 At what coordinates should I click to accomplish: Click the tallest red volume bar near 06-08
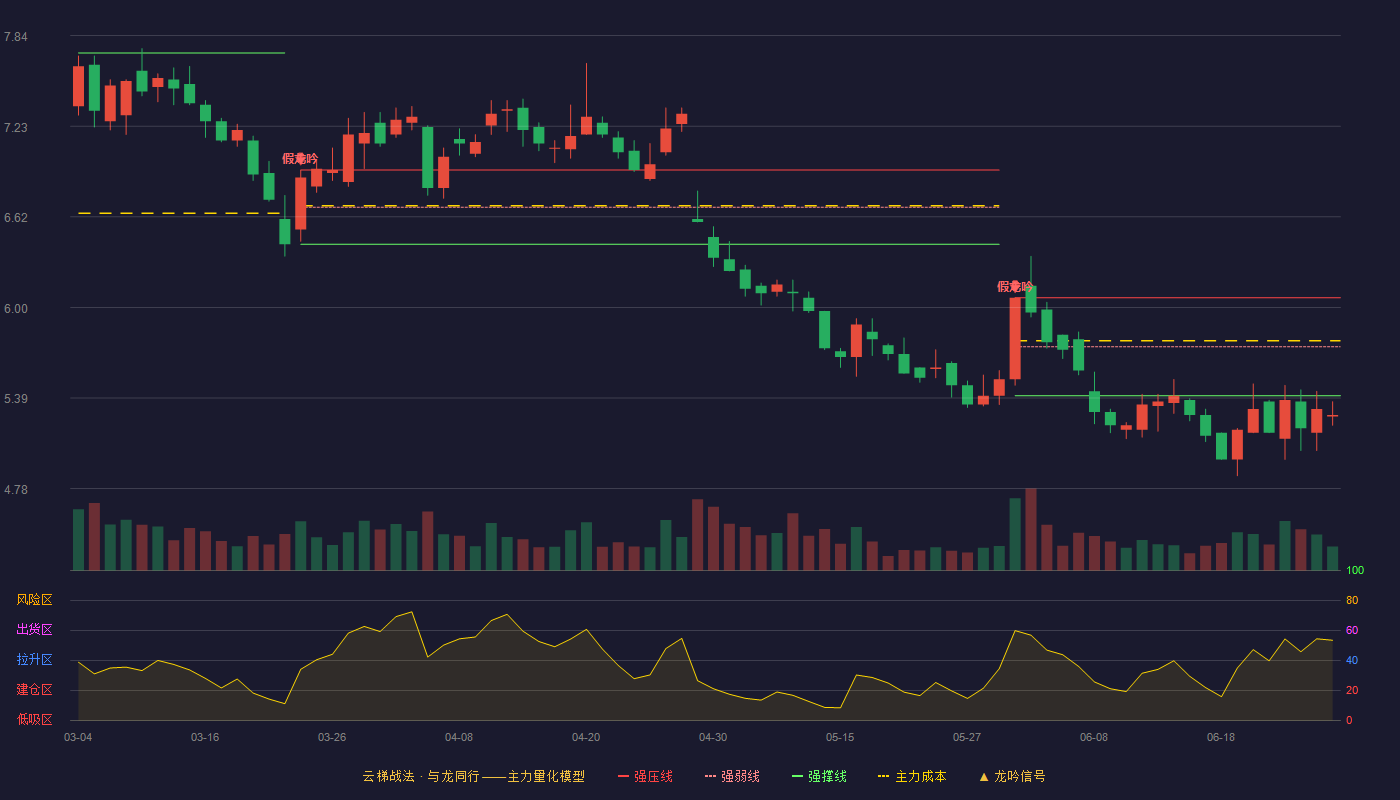click(x=1031, y=529)
